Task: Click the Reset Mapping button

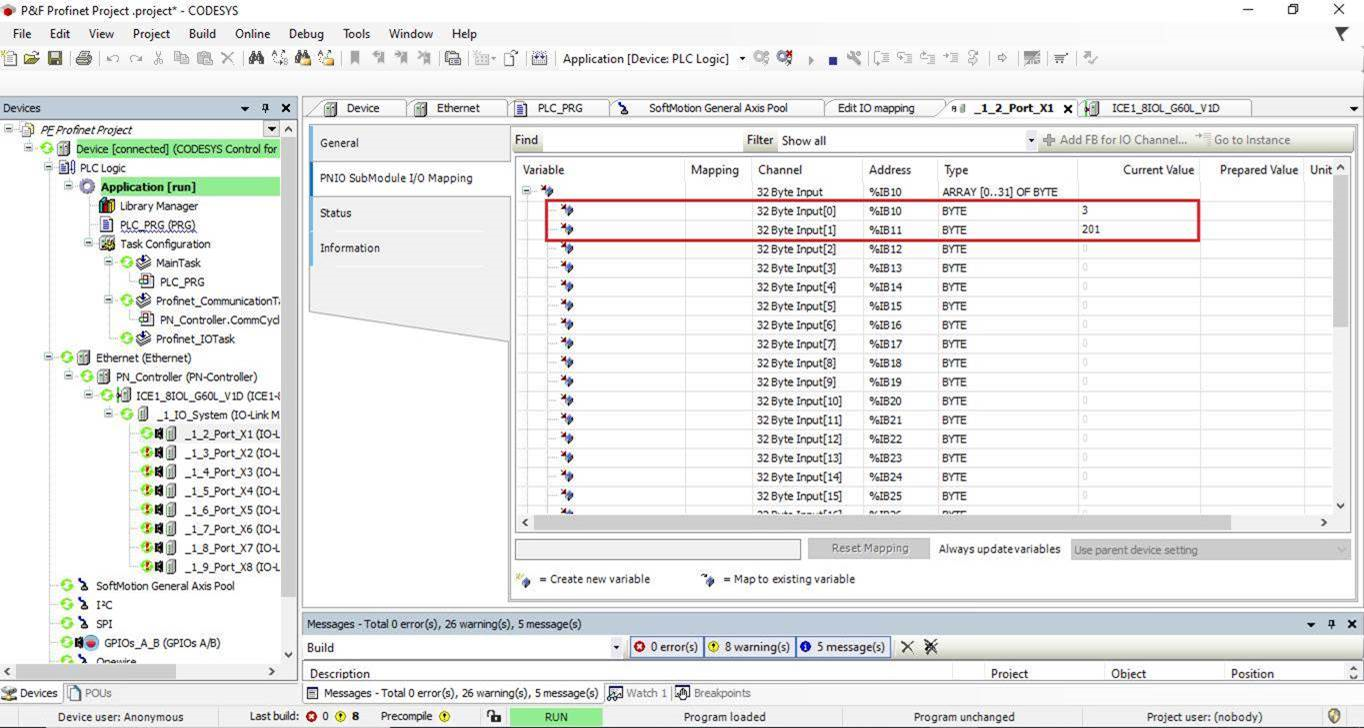Action: (868, 549)
